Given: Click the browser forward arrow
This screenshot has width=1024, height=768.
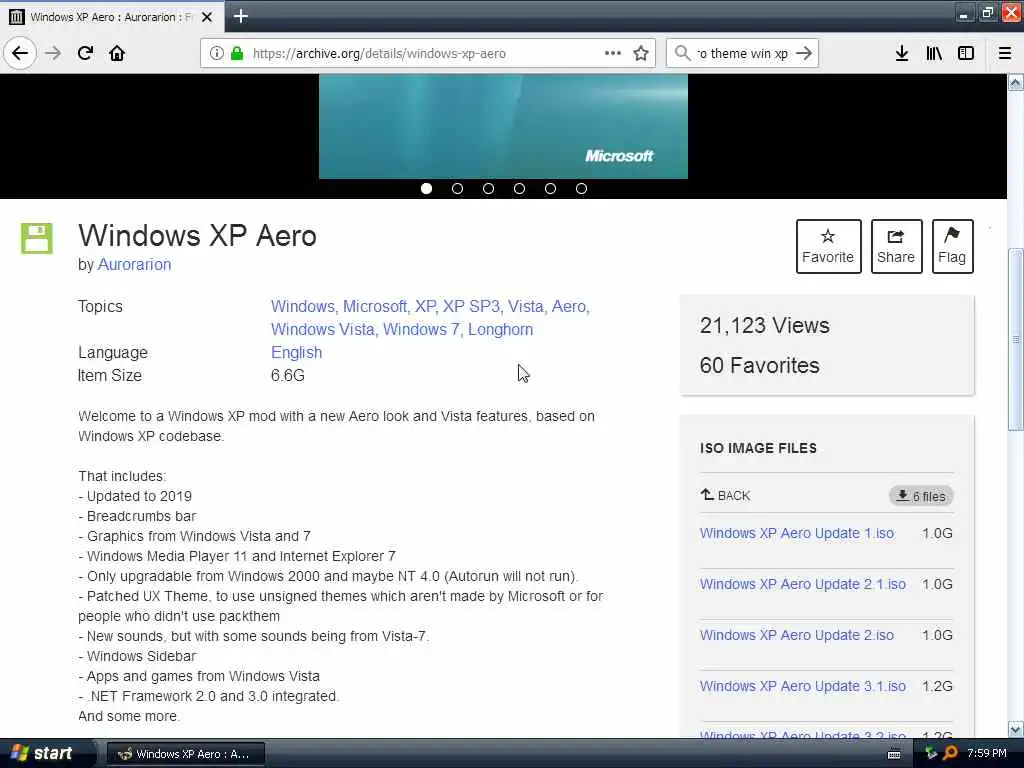Looking at the screenshot, I should point(53,53).
